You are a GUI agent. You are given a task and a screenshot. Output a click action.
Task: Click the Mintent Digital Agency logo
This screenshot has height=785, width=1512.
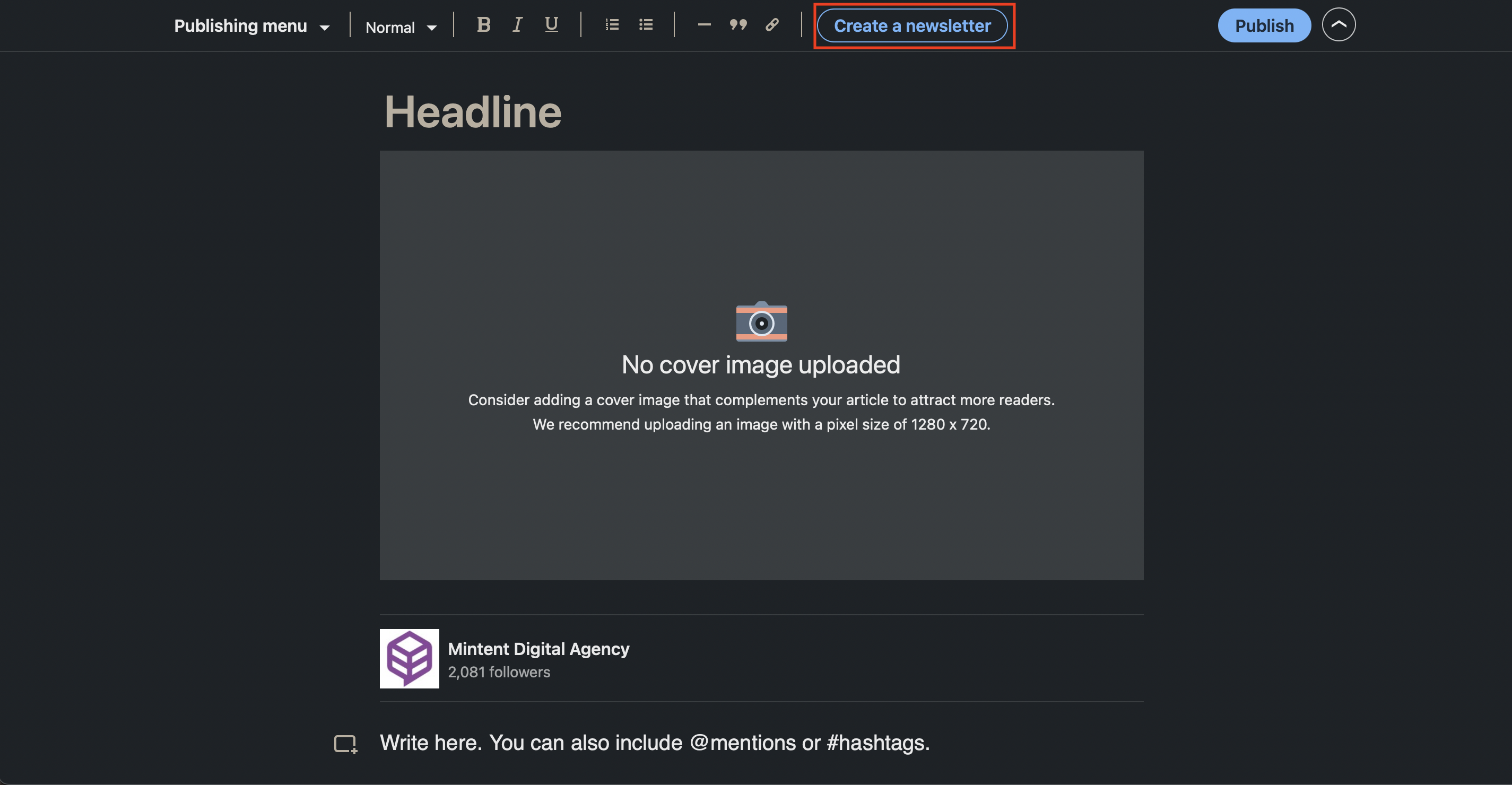pos(409,658)
